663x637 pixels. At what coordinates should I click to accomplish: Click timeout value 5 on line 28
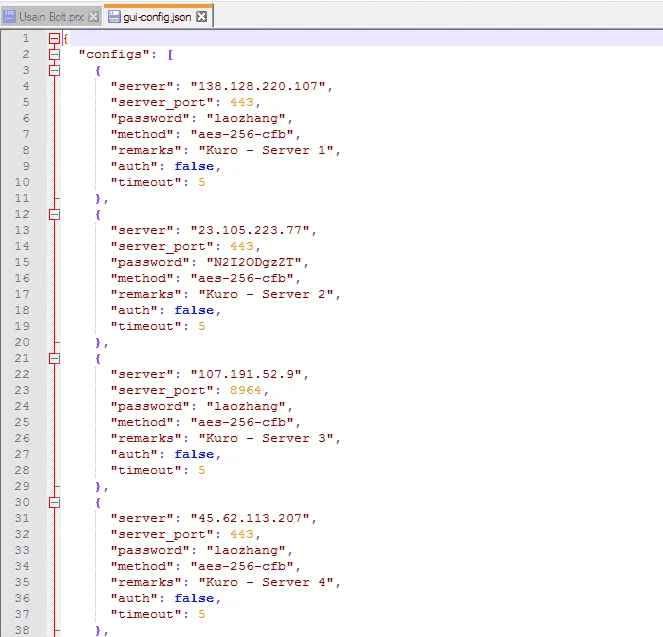point(202,470)
